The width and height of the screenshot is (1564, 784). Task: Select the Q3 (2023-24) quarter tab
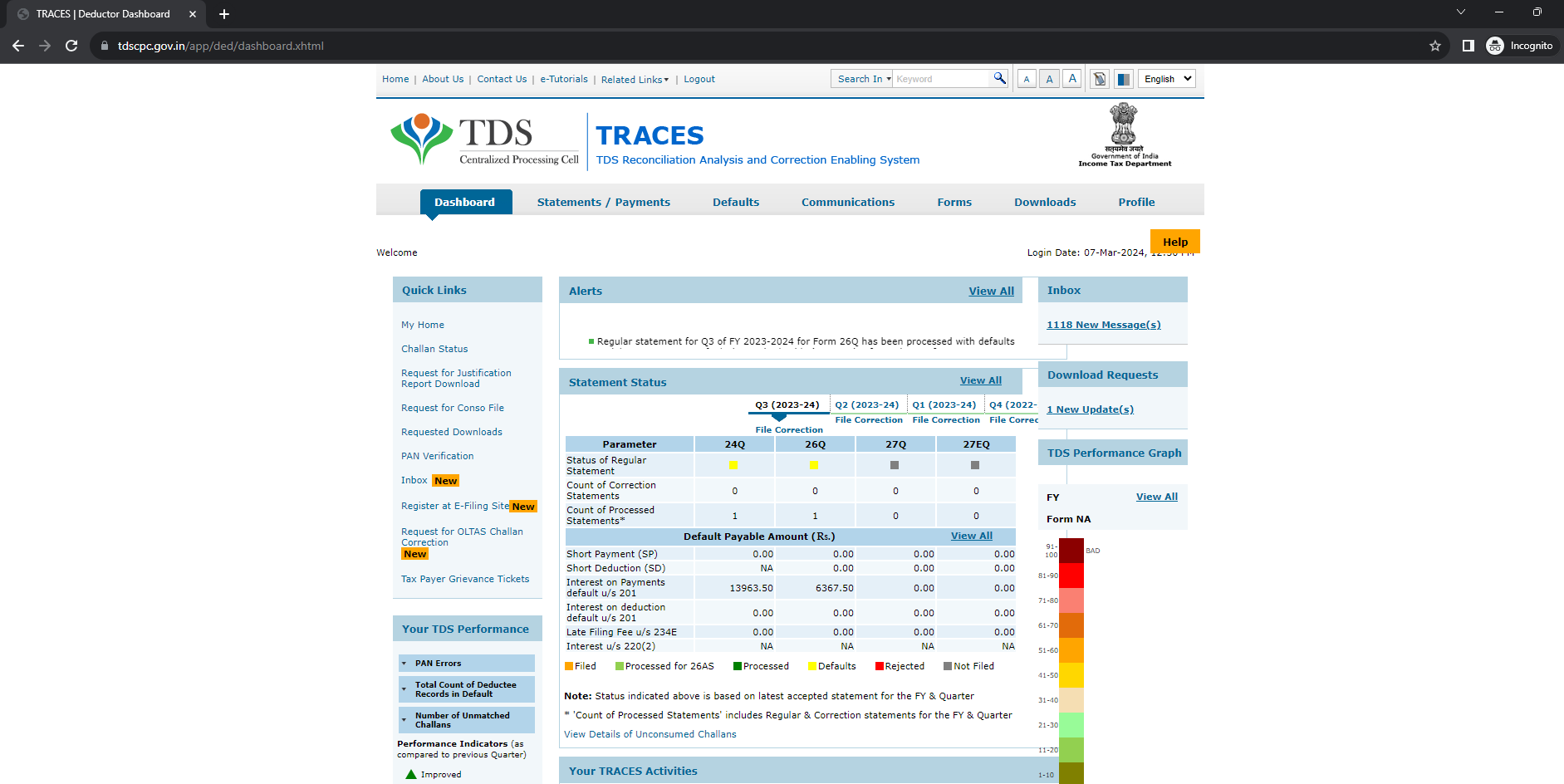tap(787, 405)
